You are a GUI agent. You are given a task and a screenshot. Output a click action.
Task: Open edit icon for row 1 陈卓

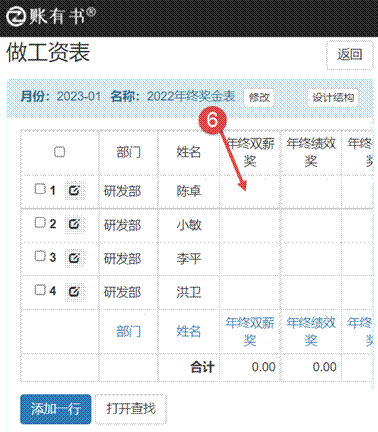[x=74, y=191]
